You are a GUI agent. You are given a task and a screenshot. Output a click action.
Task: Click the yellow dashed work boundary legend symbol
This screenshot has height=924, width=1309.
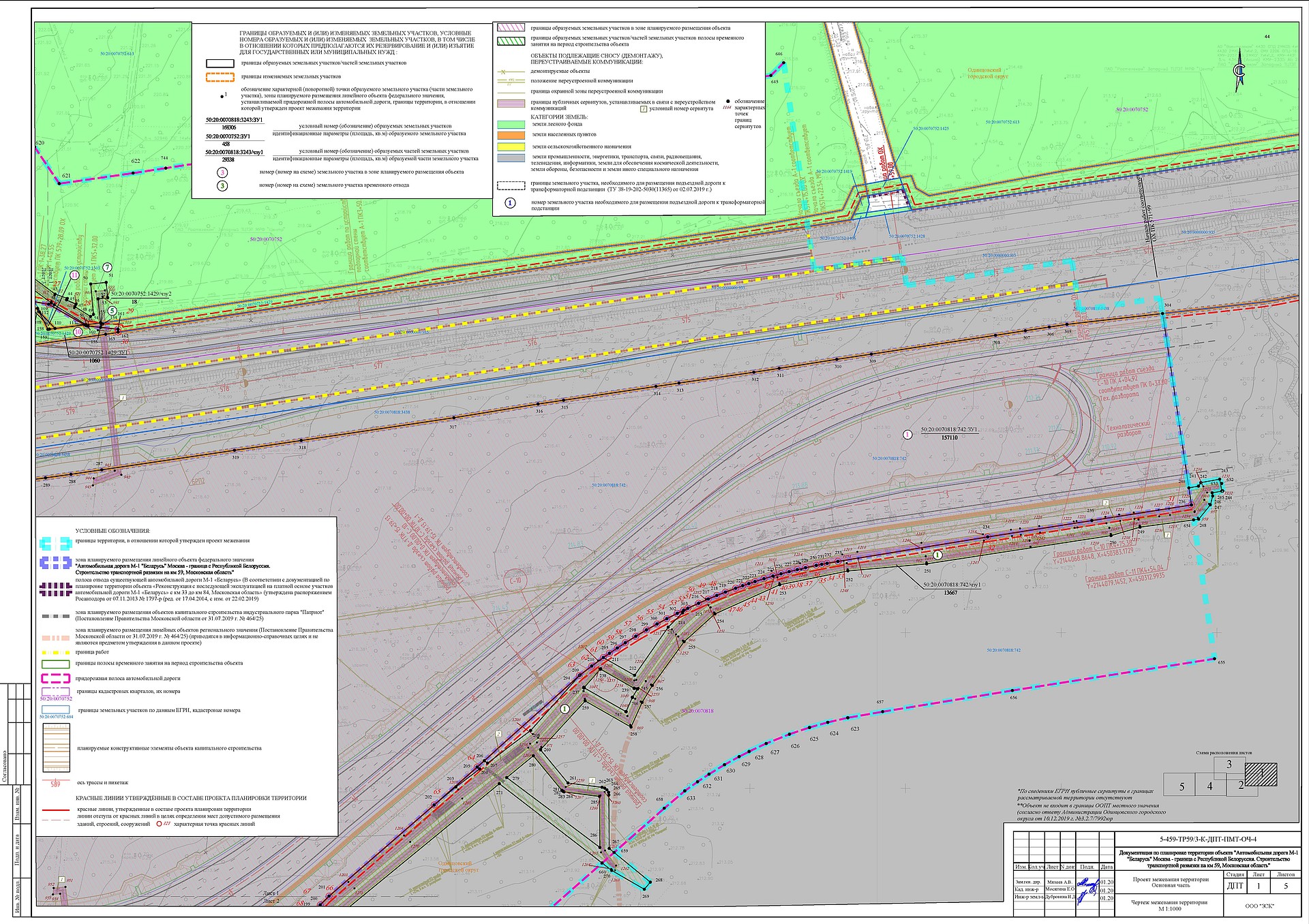pyautogui.click(x=55, y=652)
